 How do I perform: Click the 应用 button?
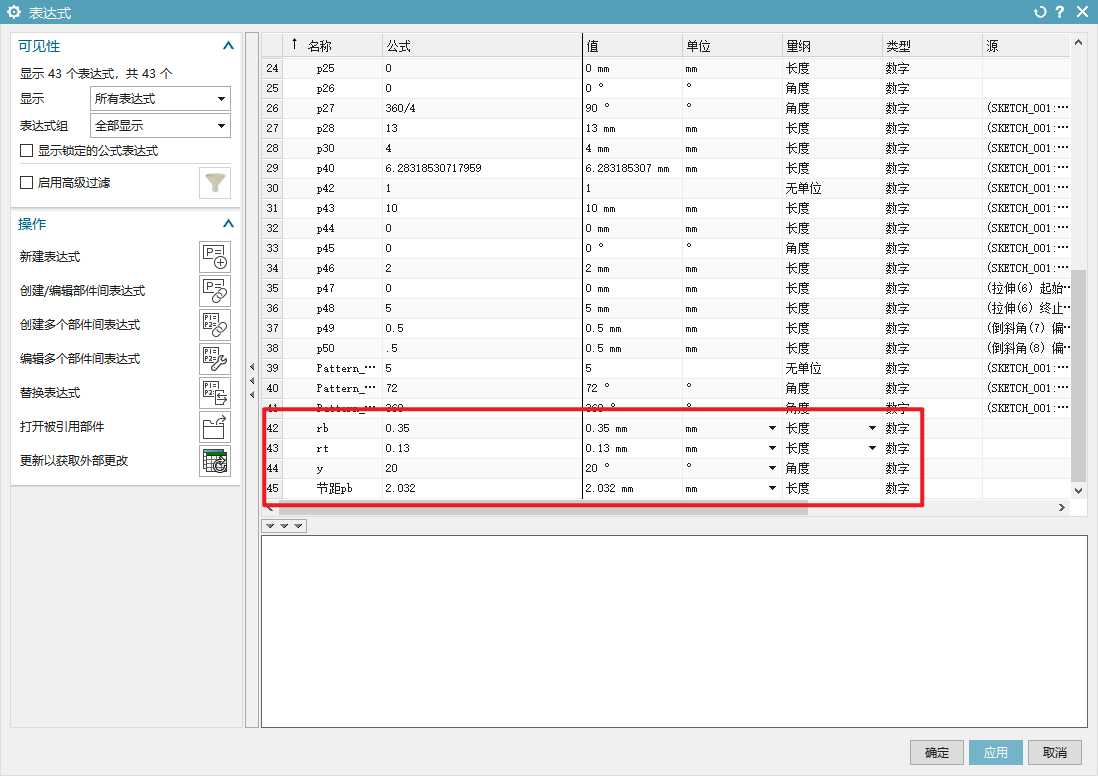pyautogui.click(x=996, y=753)
